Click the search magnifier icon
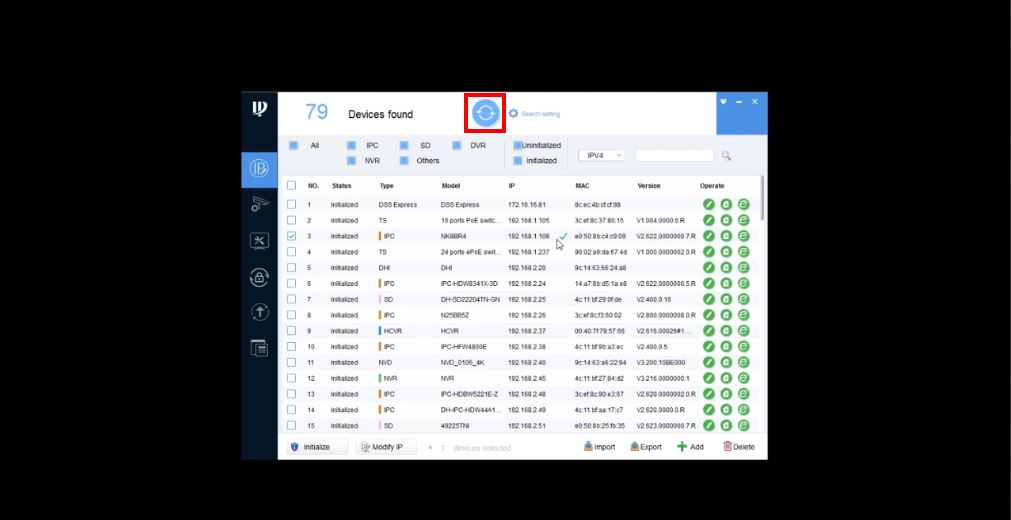Screen dimensions: 1011x520 726,155
